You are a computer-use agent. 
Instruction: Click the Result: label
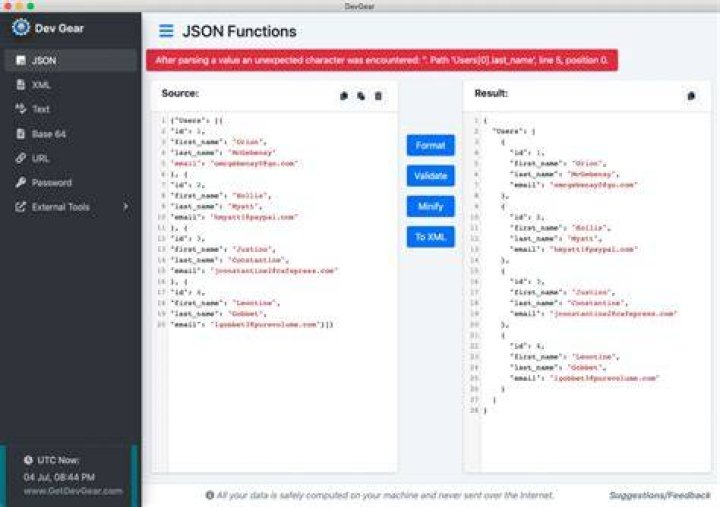click(491, 93)
